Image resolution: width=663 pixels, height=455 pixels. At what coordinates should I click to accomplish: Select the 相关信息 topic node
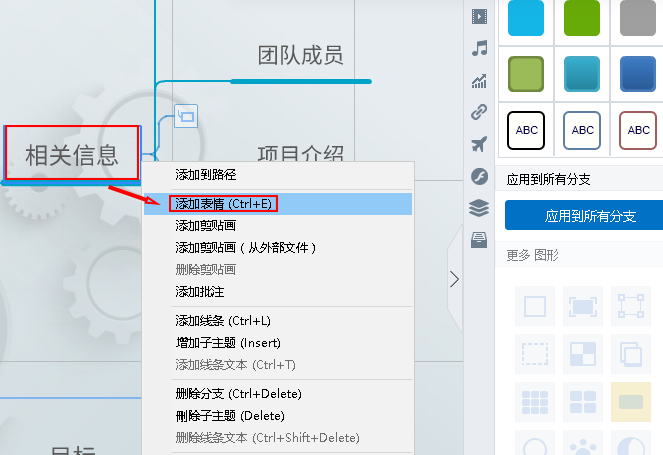[x=71, y=154]
